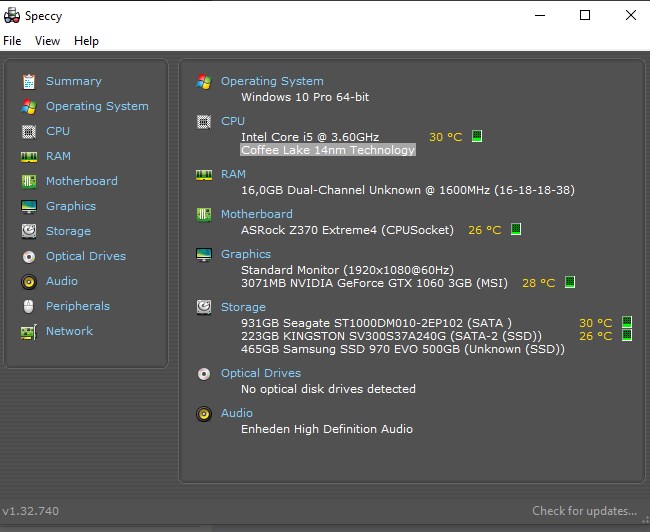Select Storage label in the sidebar
650x532 pixels.
point(68,231)
